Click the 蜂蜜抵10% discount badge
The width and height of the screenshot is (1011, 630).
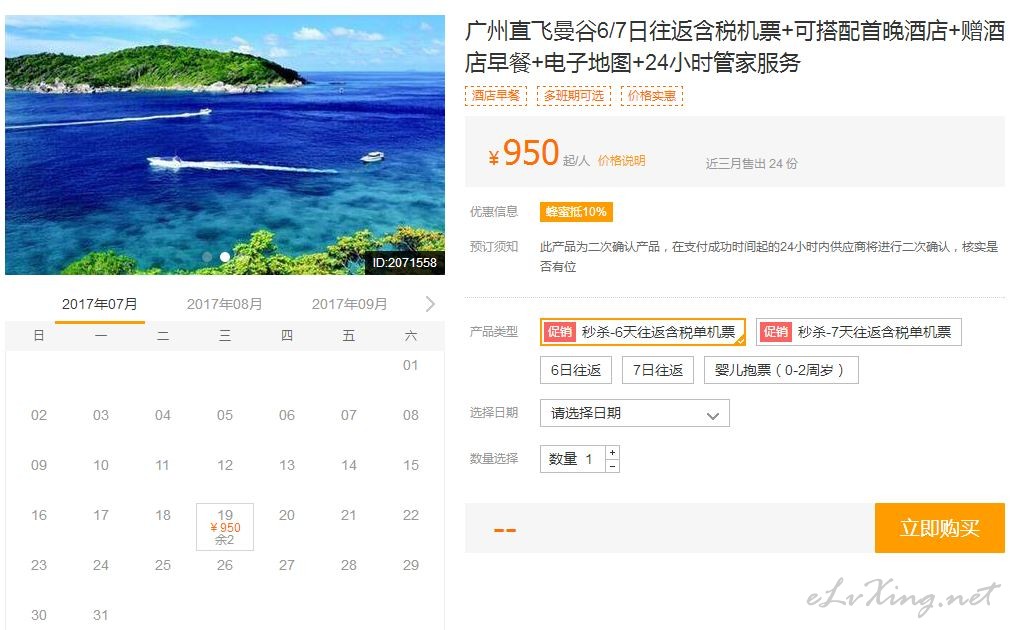click(x=576, y=212)
